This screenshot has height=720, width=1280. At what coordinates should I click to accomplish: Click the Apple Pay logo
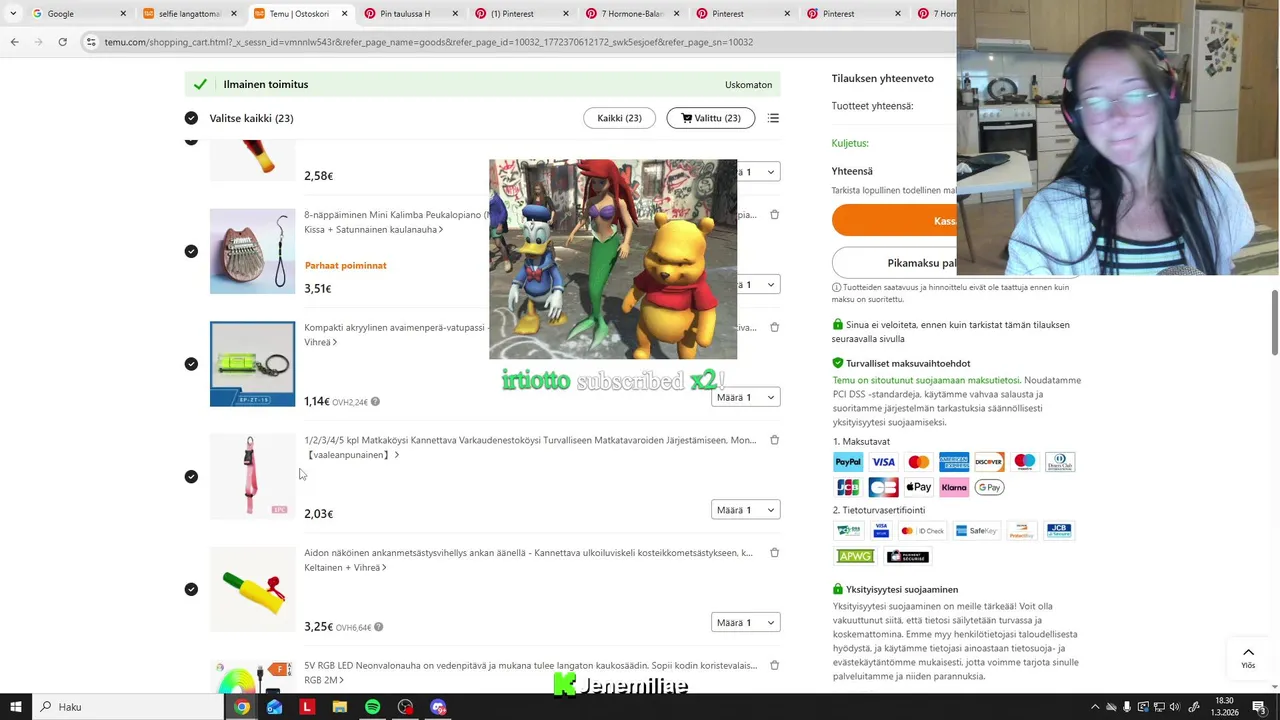point(918,487)
